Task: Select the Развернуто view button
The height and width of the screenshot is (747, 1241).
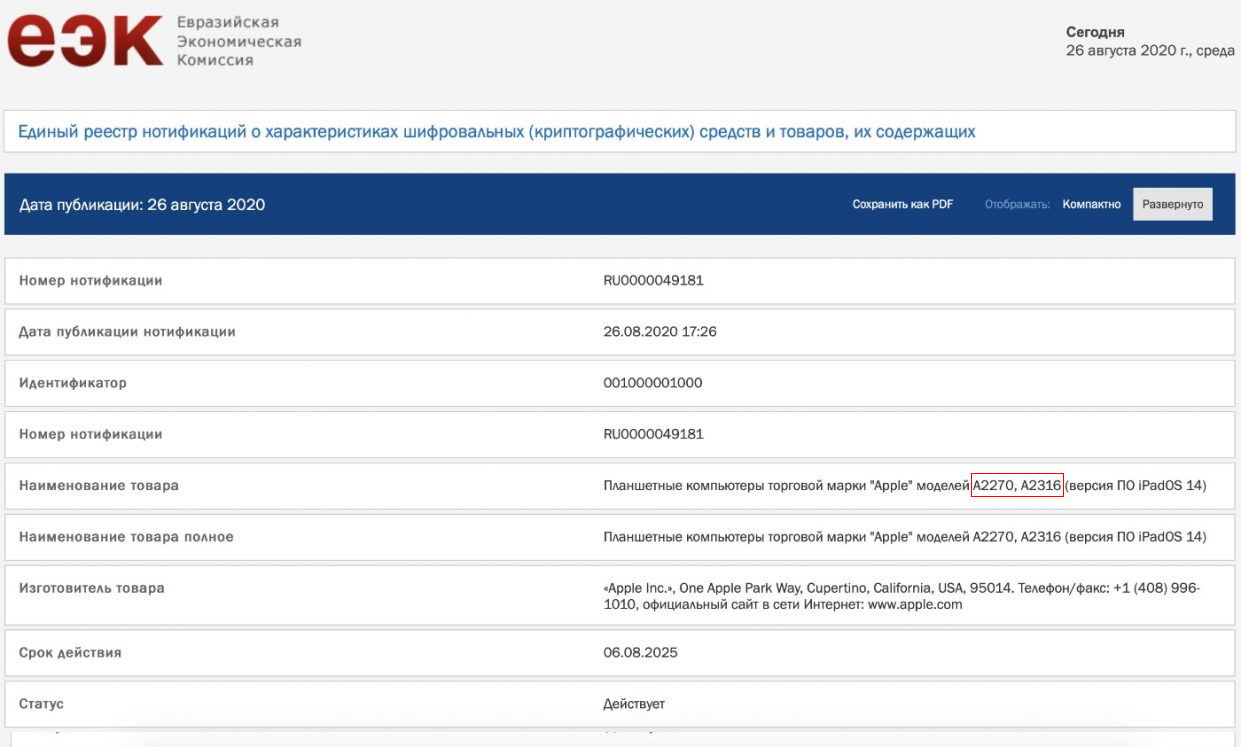Action: click(1172, 204)
